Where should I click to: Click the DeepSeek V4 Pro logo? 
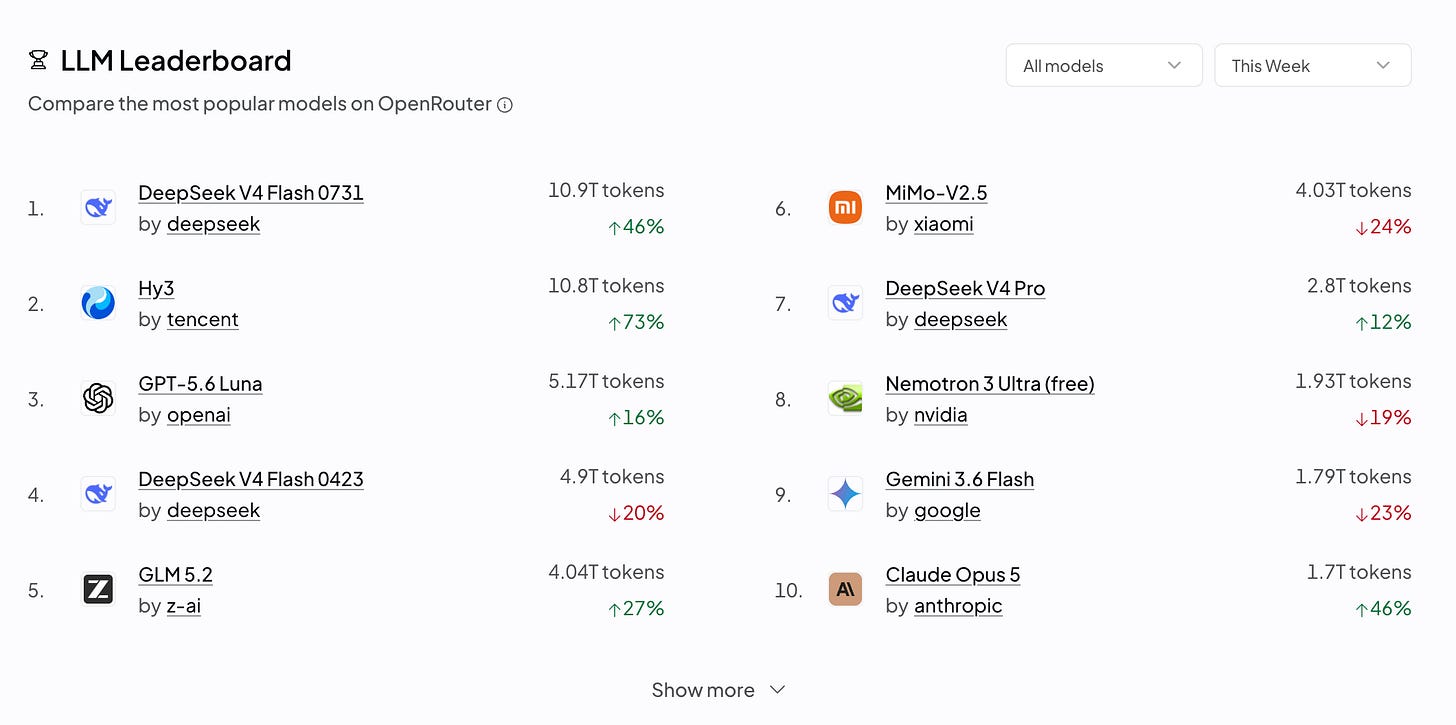click(845, 303)
